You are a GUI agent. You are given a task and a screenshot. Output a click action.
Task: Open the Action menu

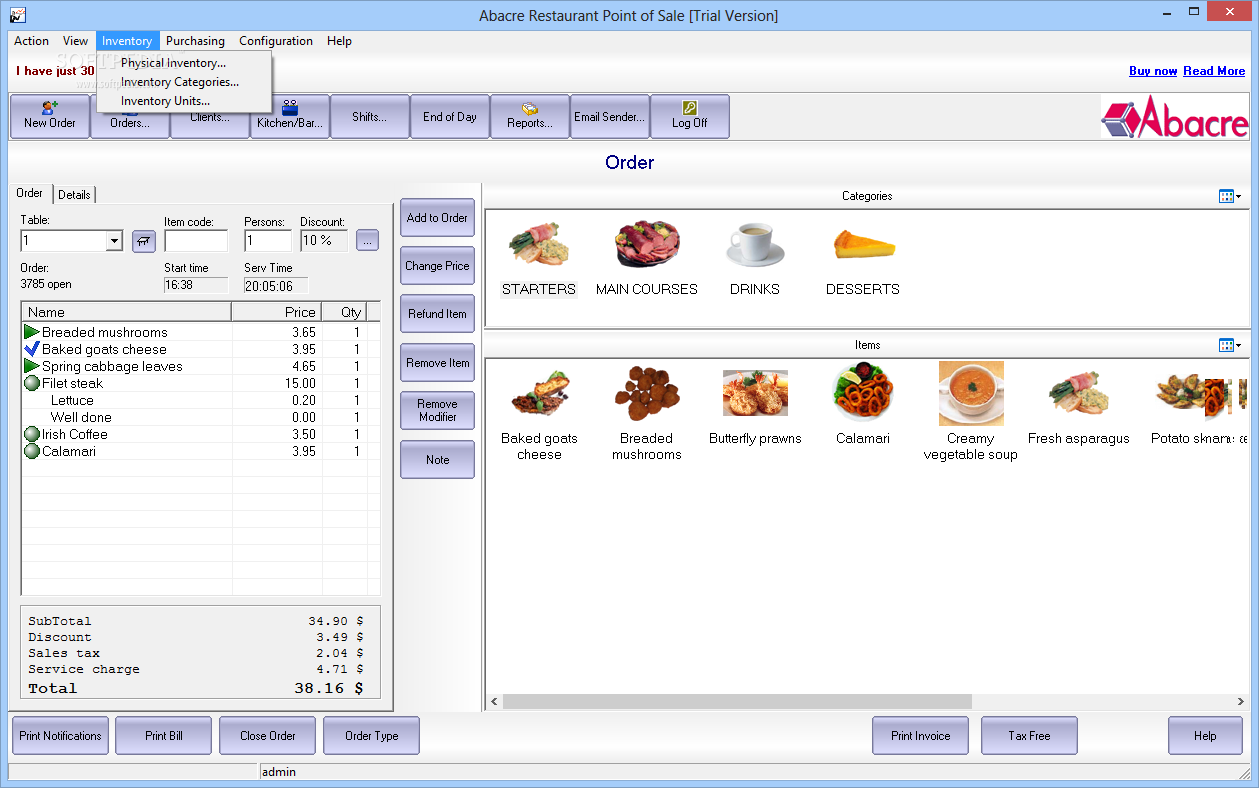point(31,41)
